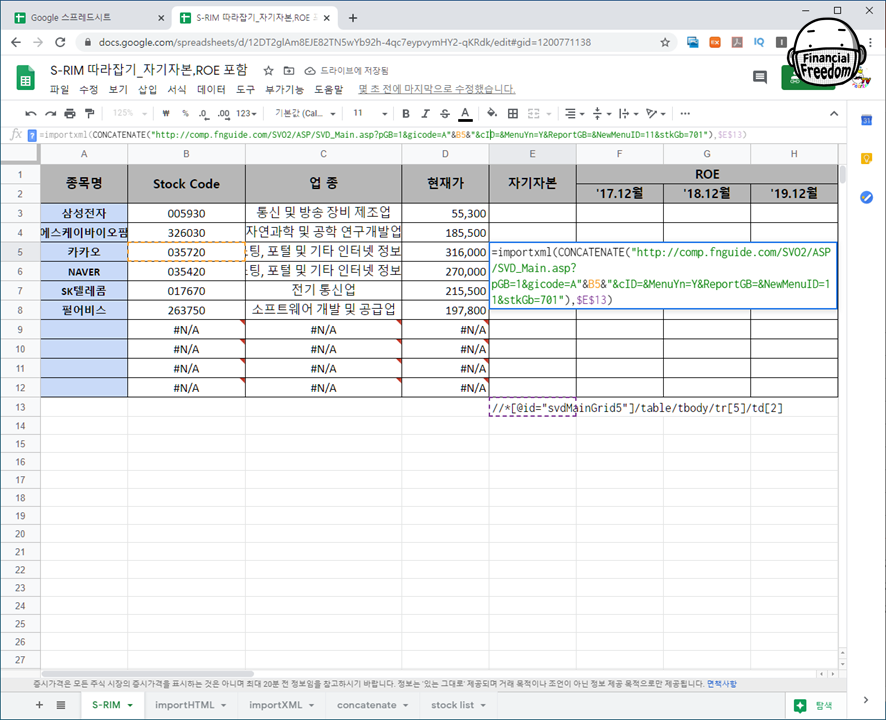Image resolution: width=886 pixels, height=720 pixels.
Task: Open the 부가기능 menu
Action: pos(284,89)
